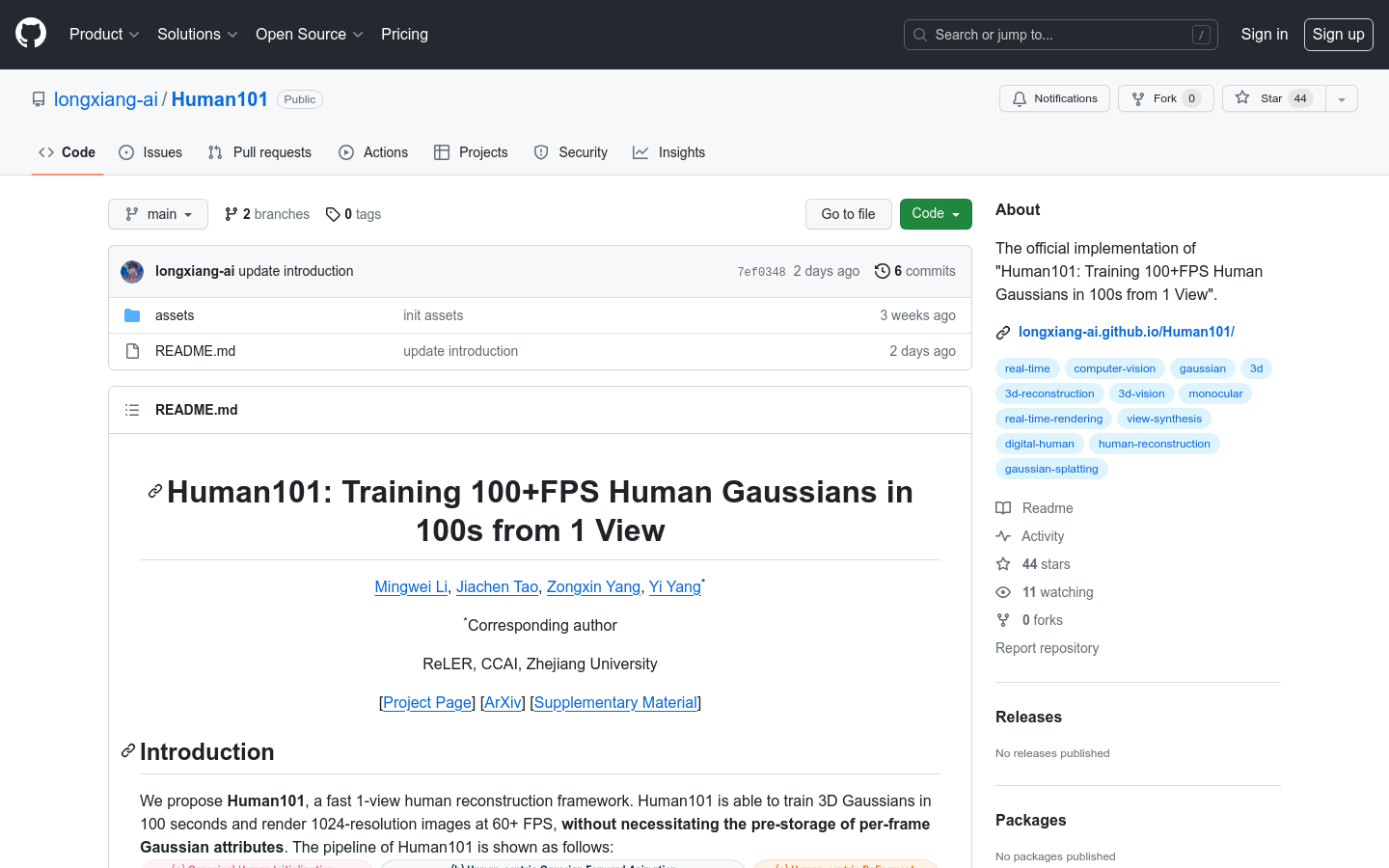This screenshot has width=1389, height=868.
Task: Open the Open Source menu
Action: click(310, 34)
